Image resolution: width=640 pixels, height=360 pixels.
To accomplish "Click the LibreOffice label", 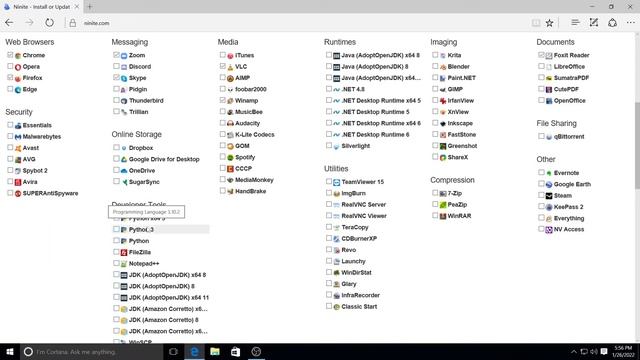I will (x=569, y=67).
